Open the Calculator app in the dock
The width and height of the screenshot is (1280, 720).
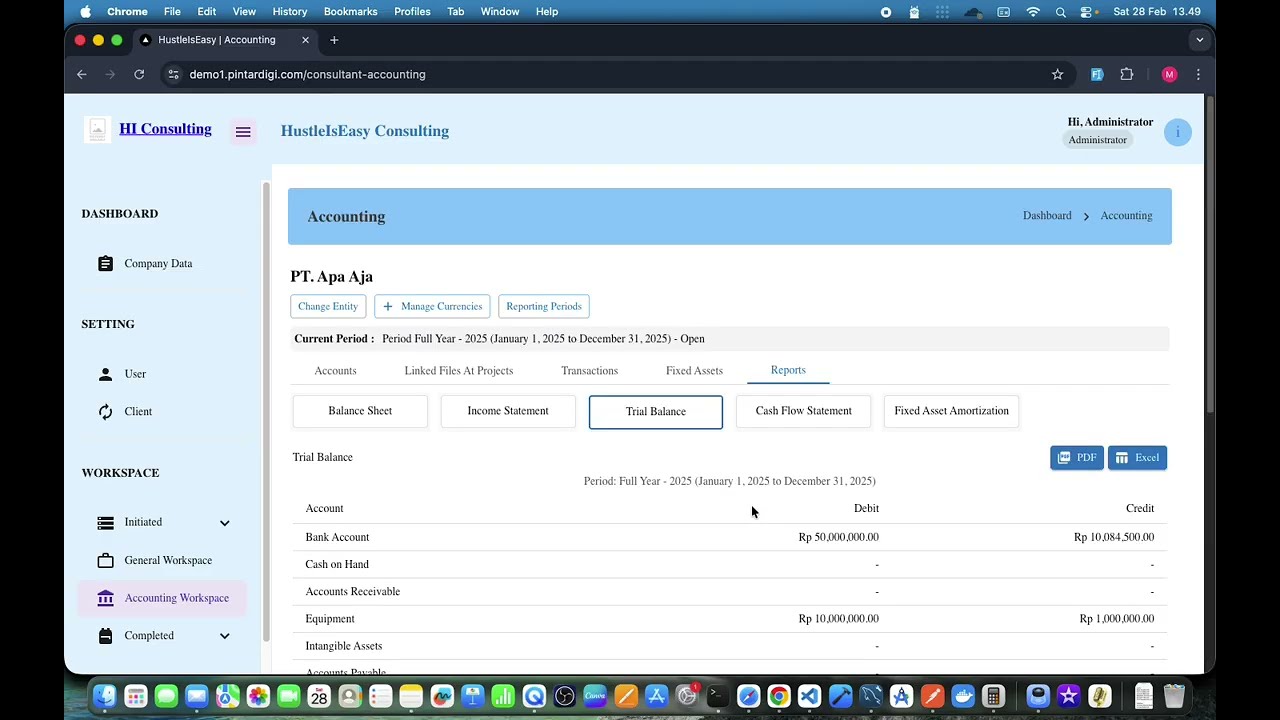point(993,696)
